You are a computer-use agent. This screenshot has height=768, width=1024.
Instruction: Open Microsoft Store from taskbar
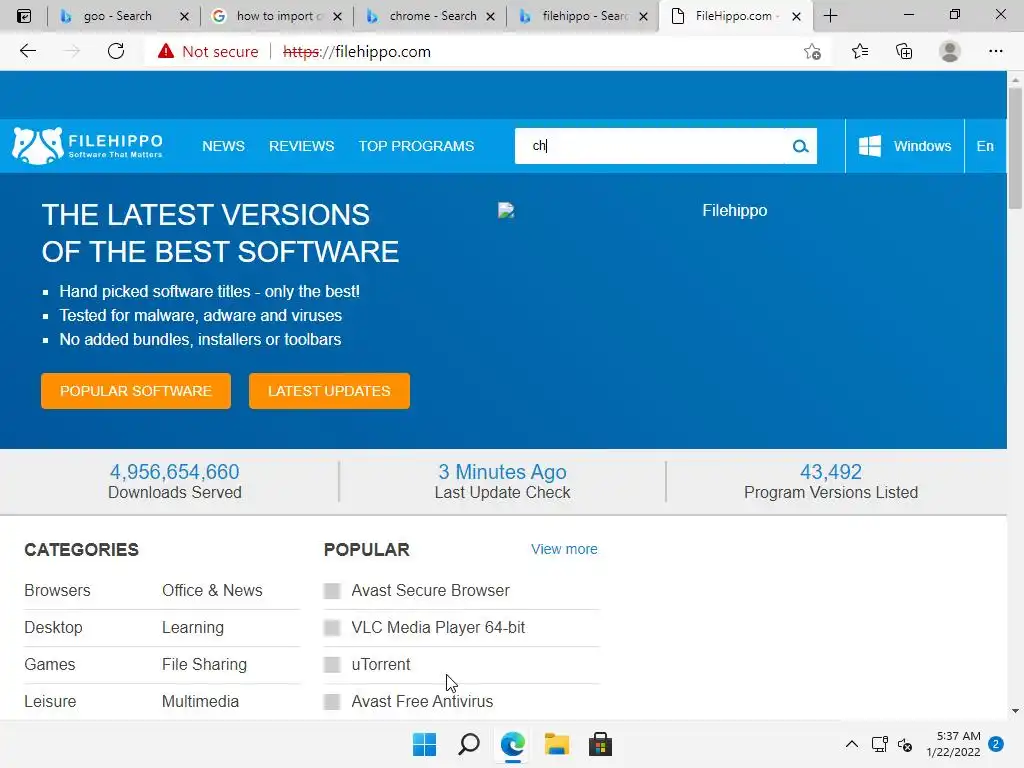pos(600,744)
